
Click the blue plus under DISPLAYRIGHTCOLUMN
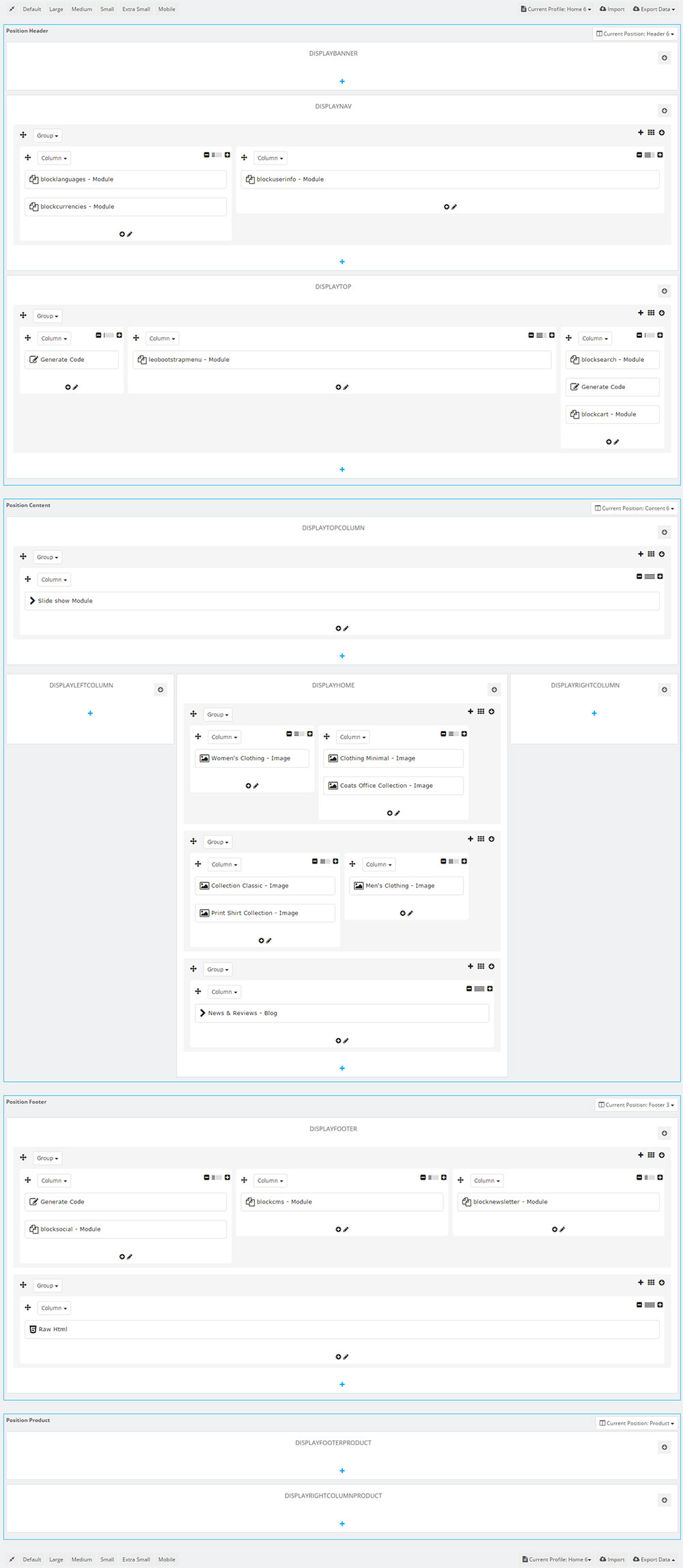pyautogui.click(x=594, y=713)
